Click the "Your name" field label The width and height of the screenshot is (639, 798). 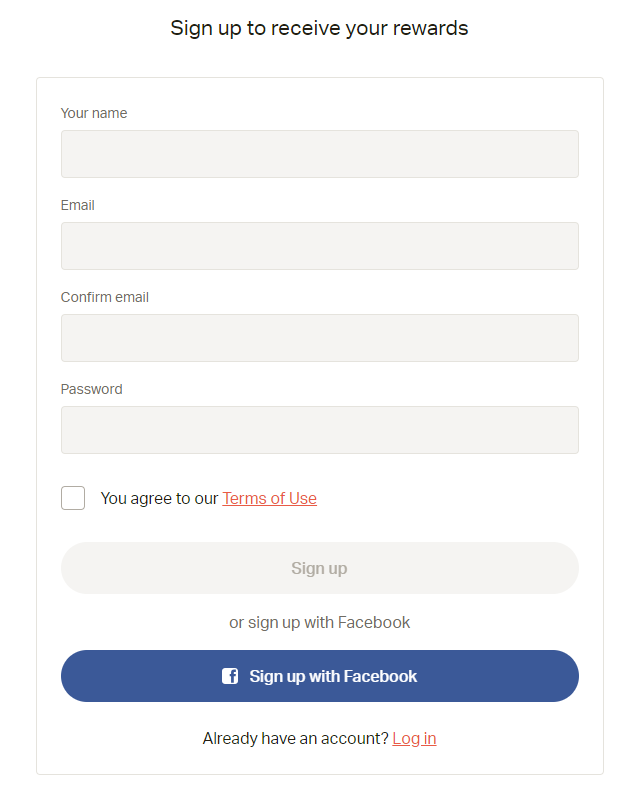[94, 113]
